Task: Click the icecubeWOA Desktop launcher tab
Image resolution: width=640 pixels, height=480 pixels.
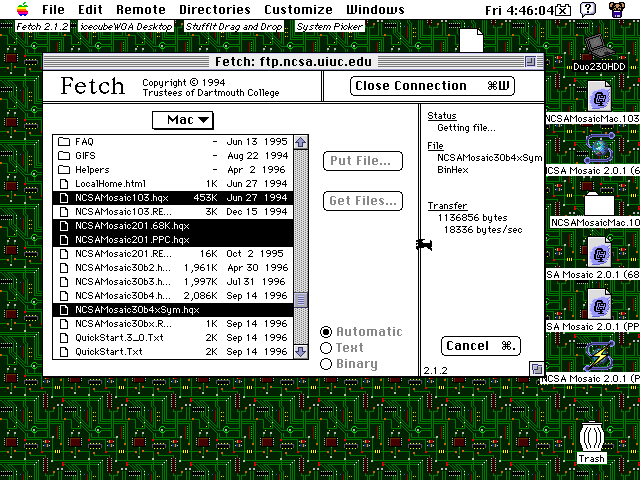Action: coord(126,27)
